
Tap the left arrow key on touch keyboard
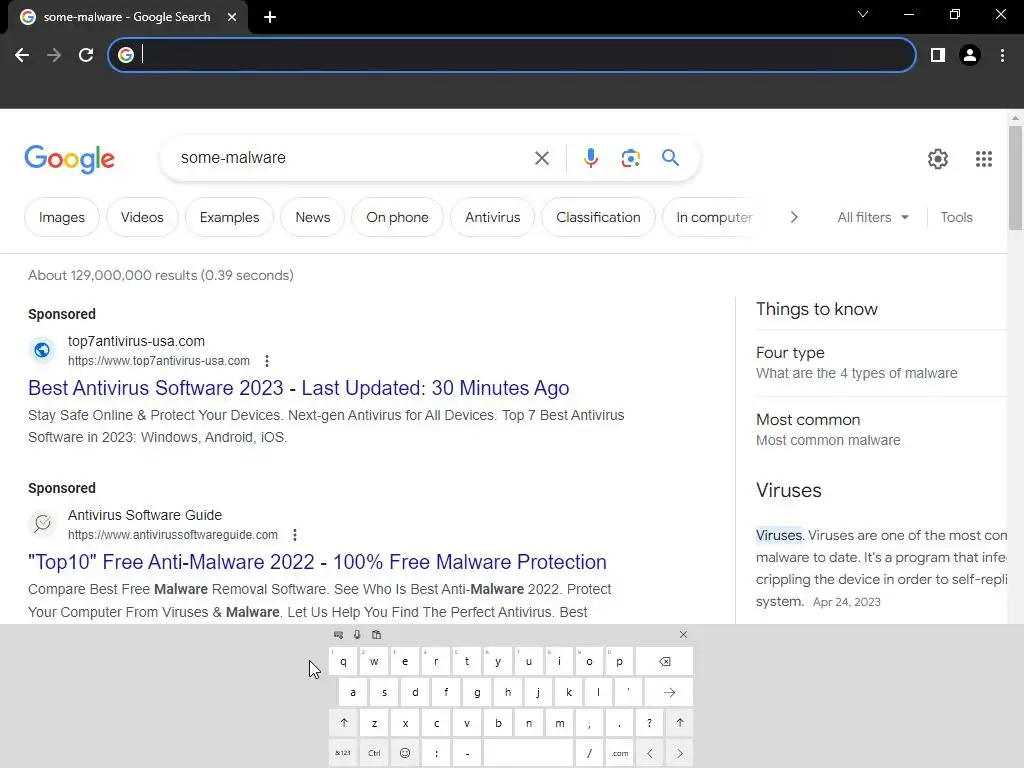pyautogui.click(x=649, y=753)
